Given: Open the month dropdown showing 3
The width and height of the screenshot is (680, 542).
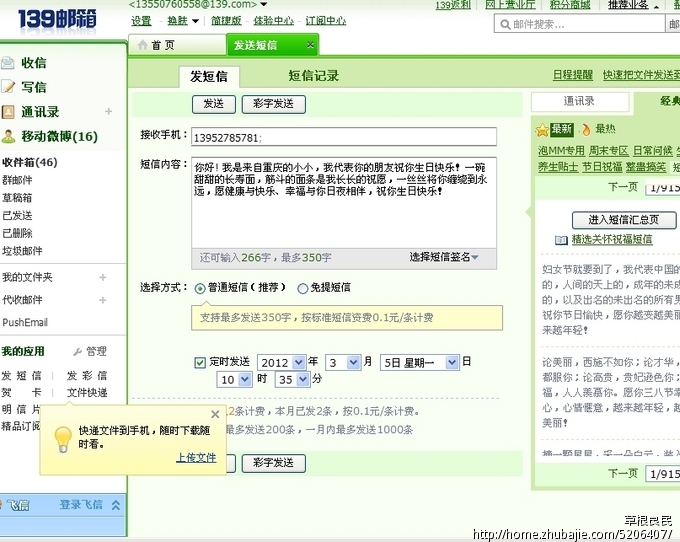Looking at the screenshot, I should [x=353, y=362].
